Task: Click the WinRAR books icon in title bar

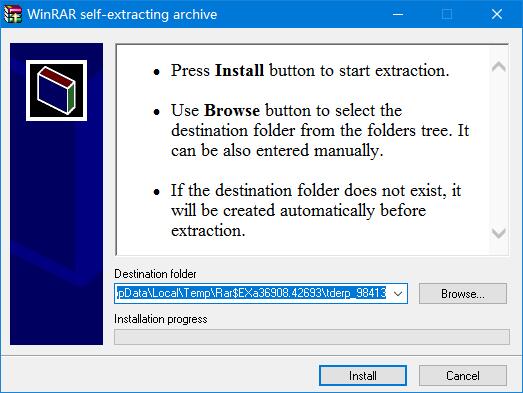Action: click(13, 14)
